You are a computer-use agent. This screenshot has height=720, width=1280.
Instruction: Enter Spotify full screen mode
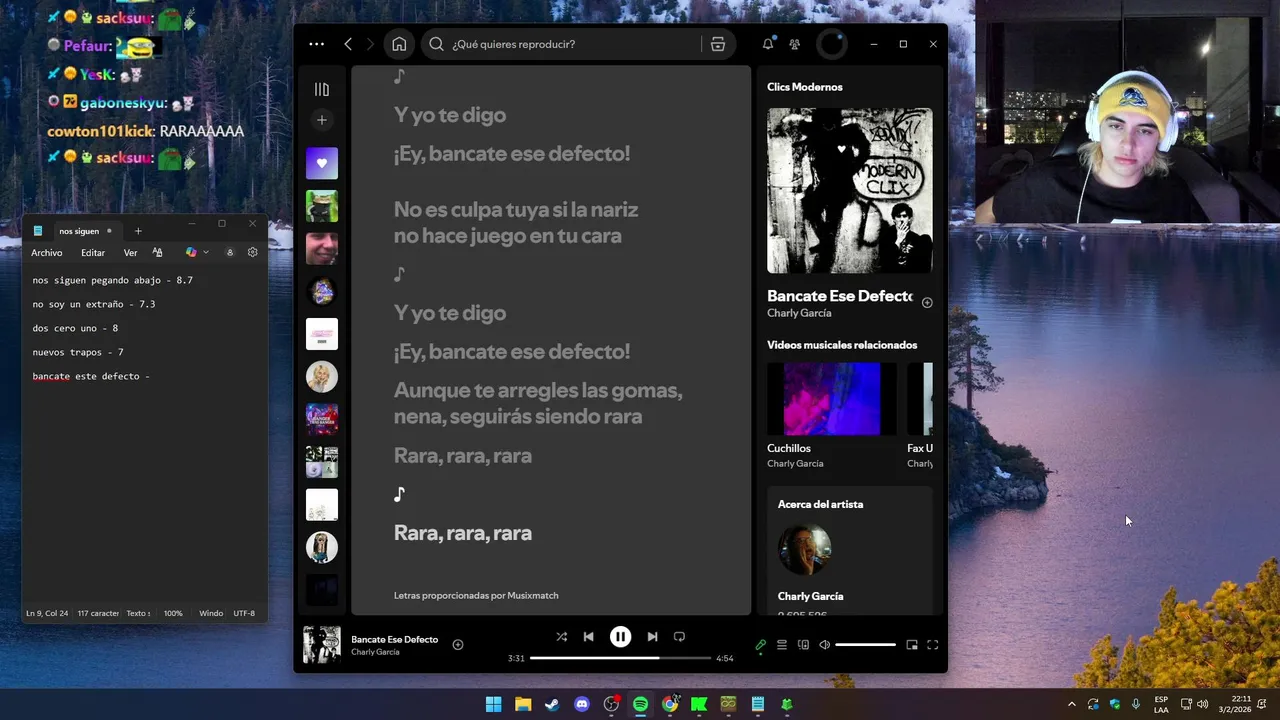(x=933, y=645)
